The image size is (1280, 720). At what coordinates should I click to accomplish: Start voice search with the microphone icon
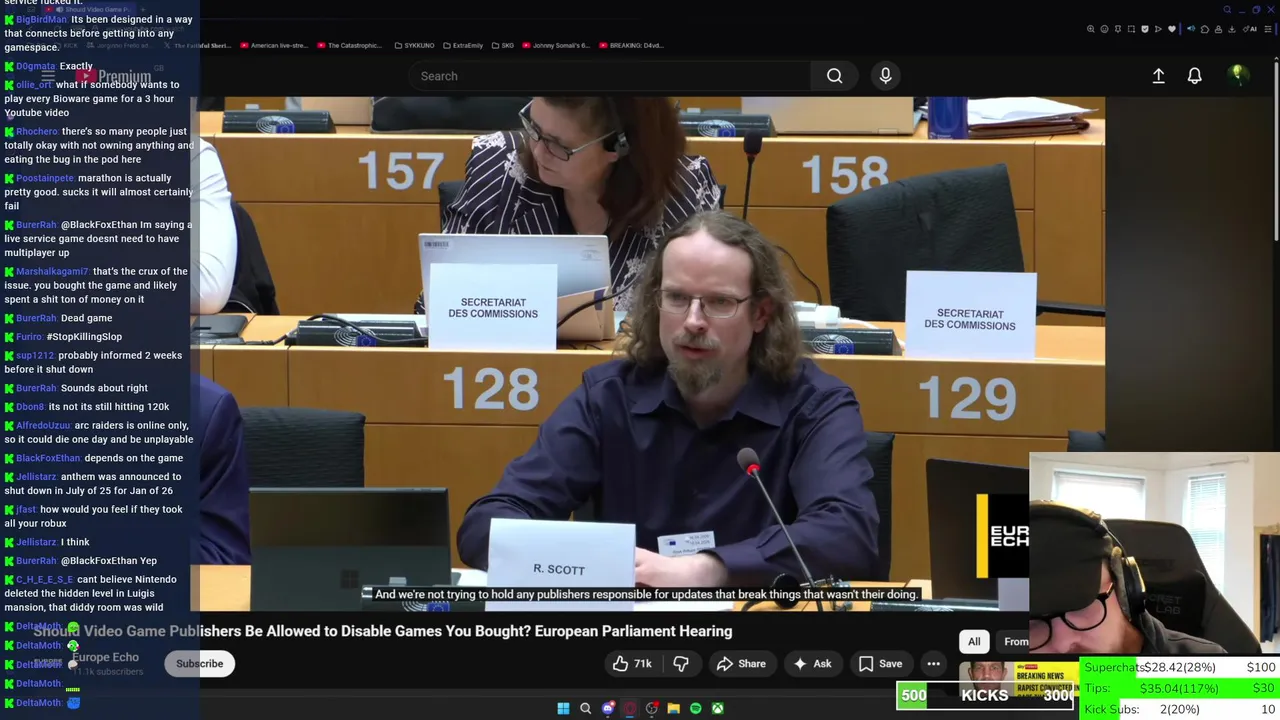click(885, 76)
